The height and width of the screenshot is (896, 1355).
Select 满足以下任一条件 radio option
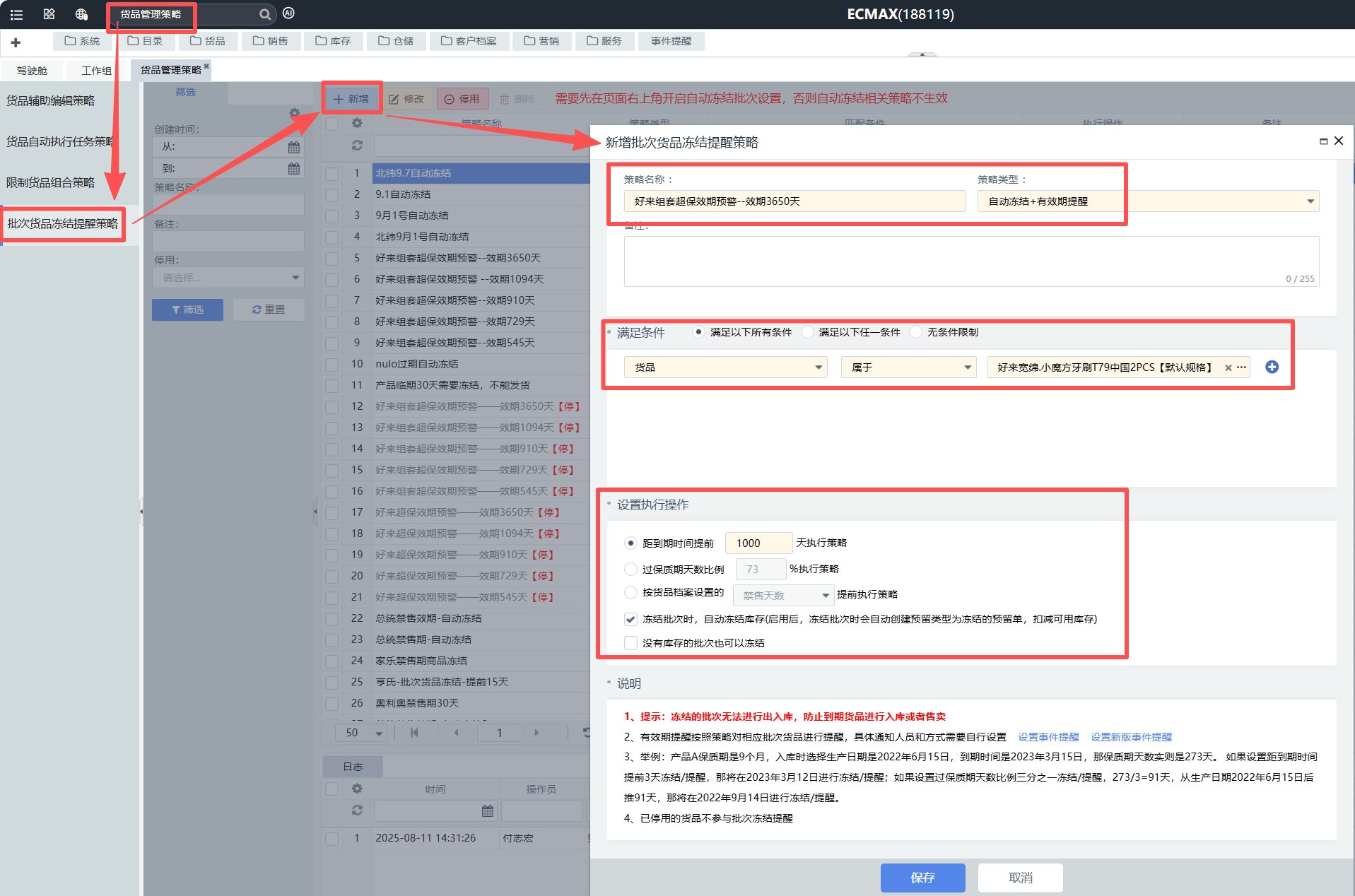pos(807,332)
